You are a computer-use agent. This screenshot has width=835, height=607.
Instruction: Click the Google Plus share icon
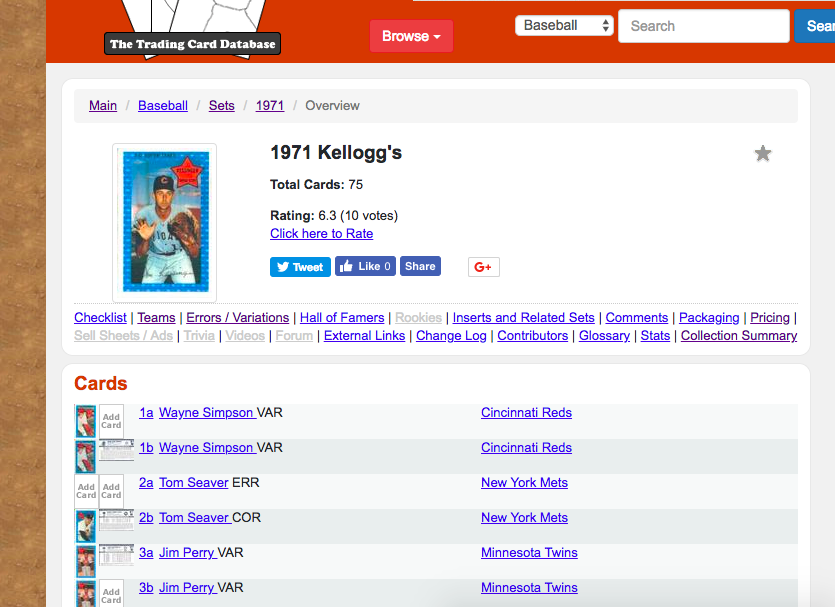[484, 267]
